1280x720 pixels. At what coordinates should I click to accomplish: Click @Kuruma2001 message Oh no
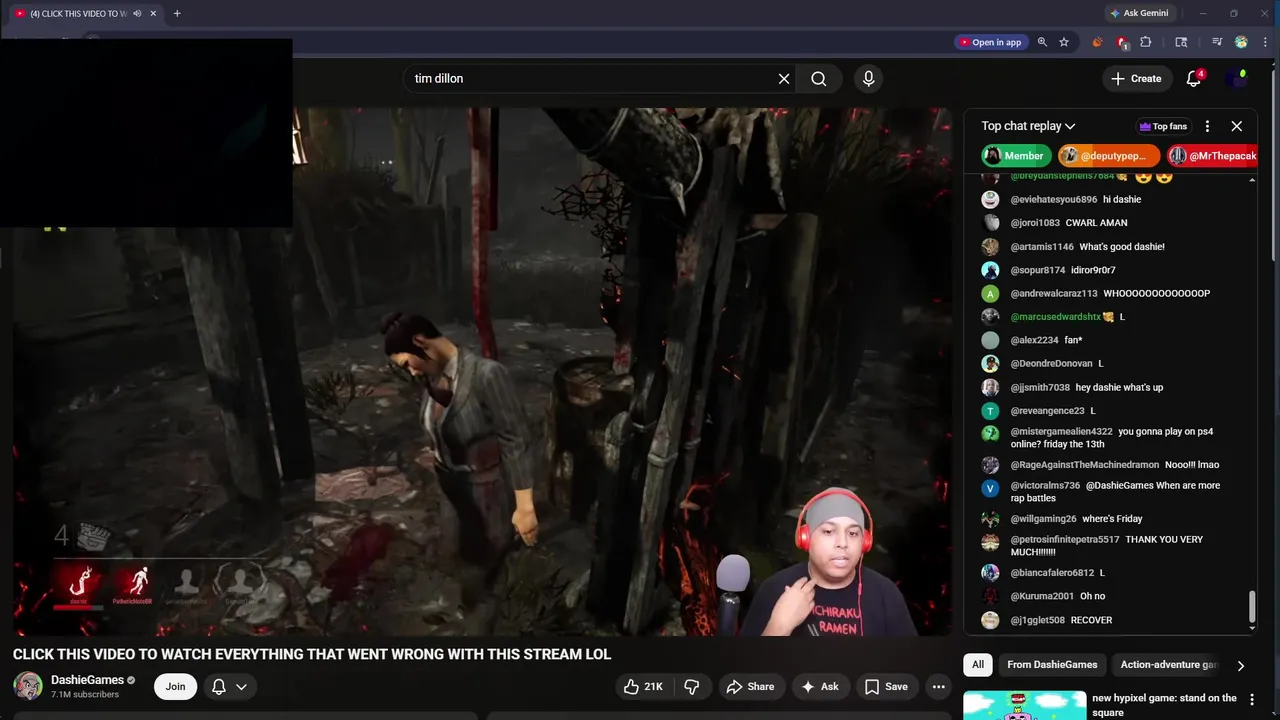point(1092,597)
